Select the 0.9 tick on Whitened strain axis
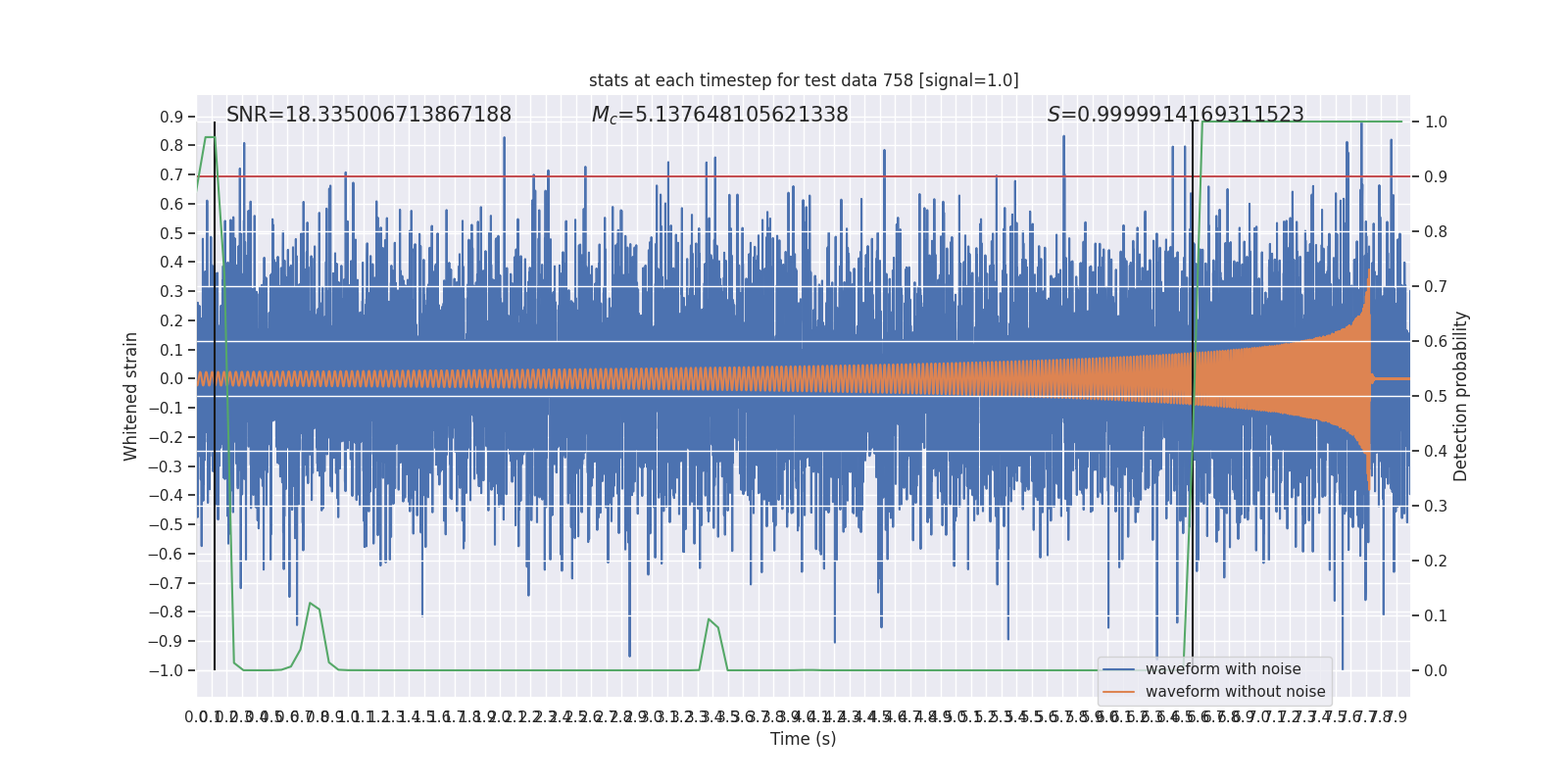Screen dimensions: 1568x784 171,117
